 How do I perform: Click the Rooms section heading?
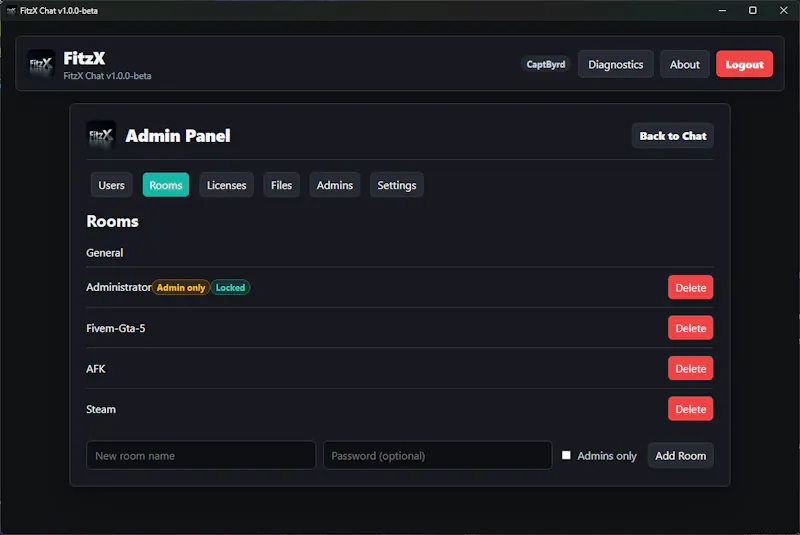pyautogui.click(x=112, y=221)
